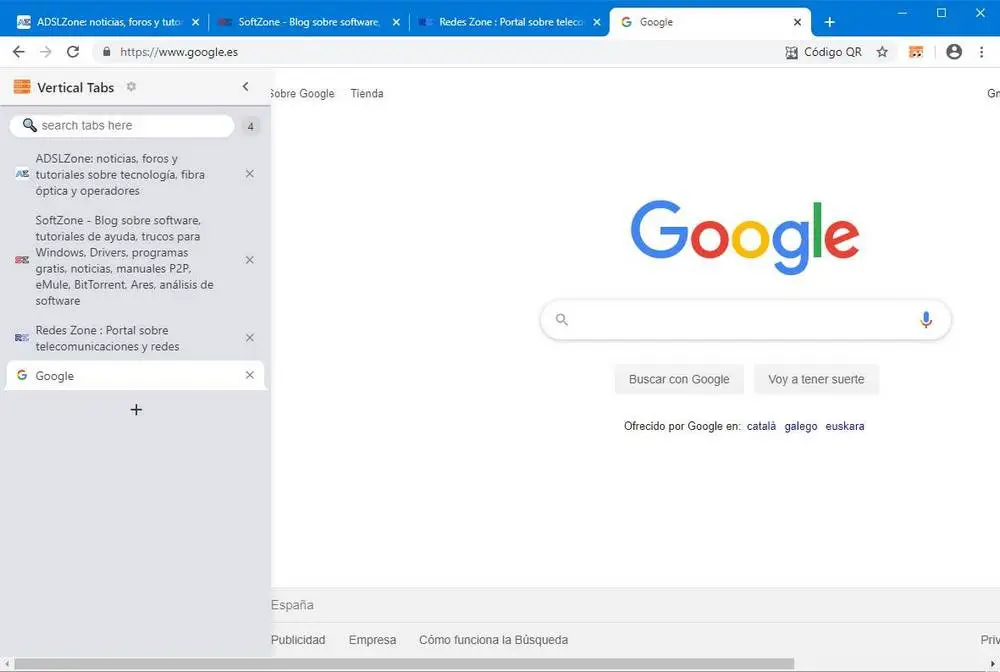Image resolution: width=1000 pixels, height=672 pixels.
Task: Close SoftZone entry in vertical tabs list
Action: coord(250,259)
